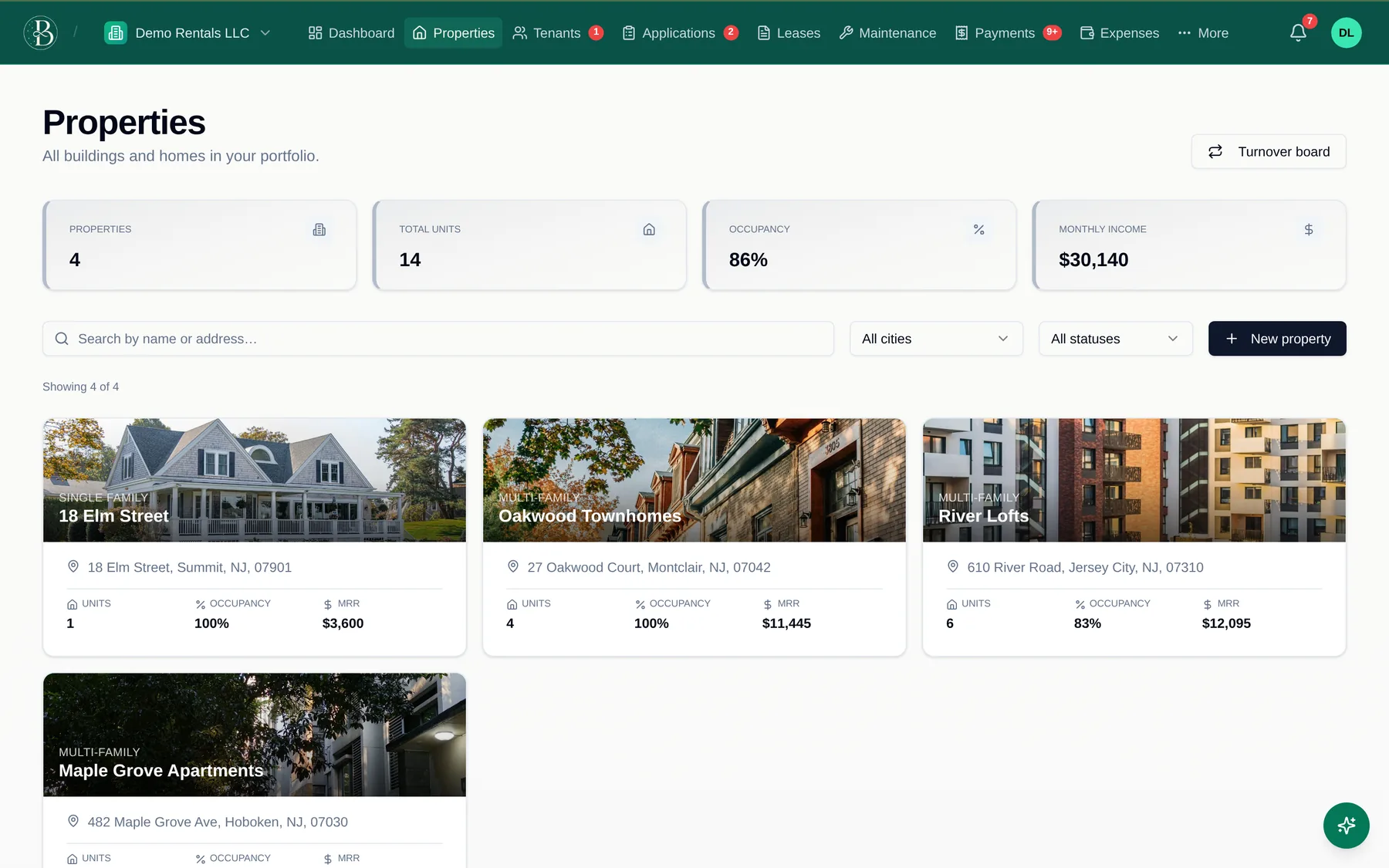Click the 86% portfolio occupancy figure
1389x868 pixels.
click(x=748, y=260)
